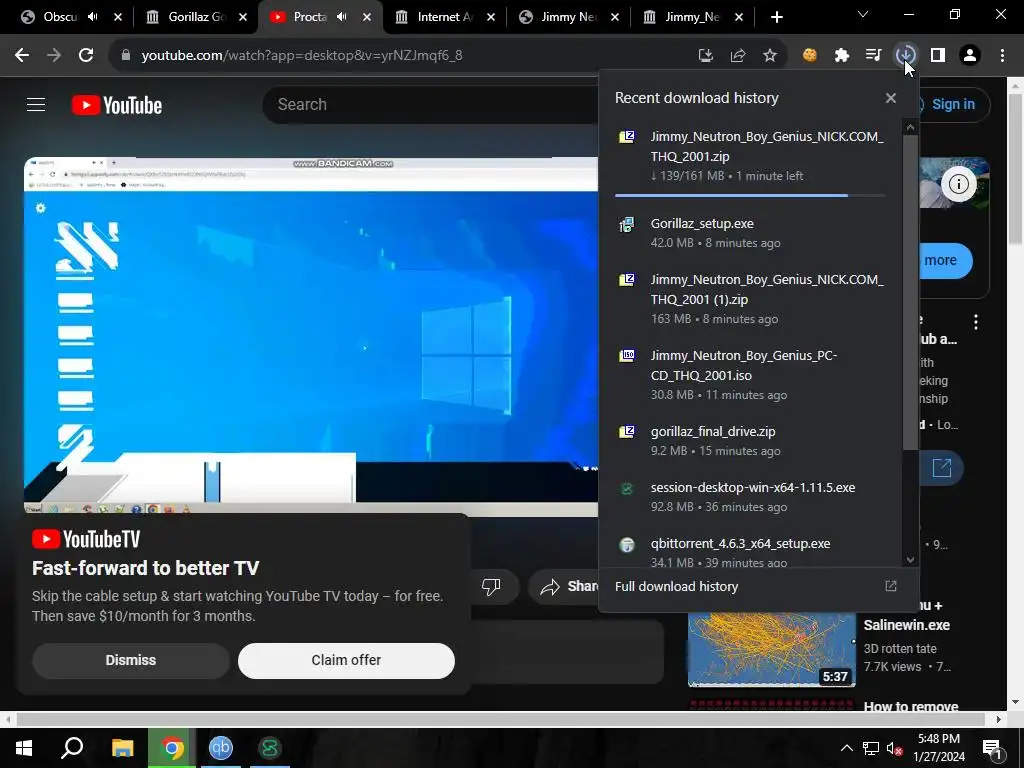
Task: Switch to the Internet A tab
Action: click(444, 17)
